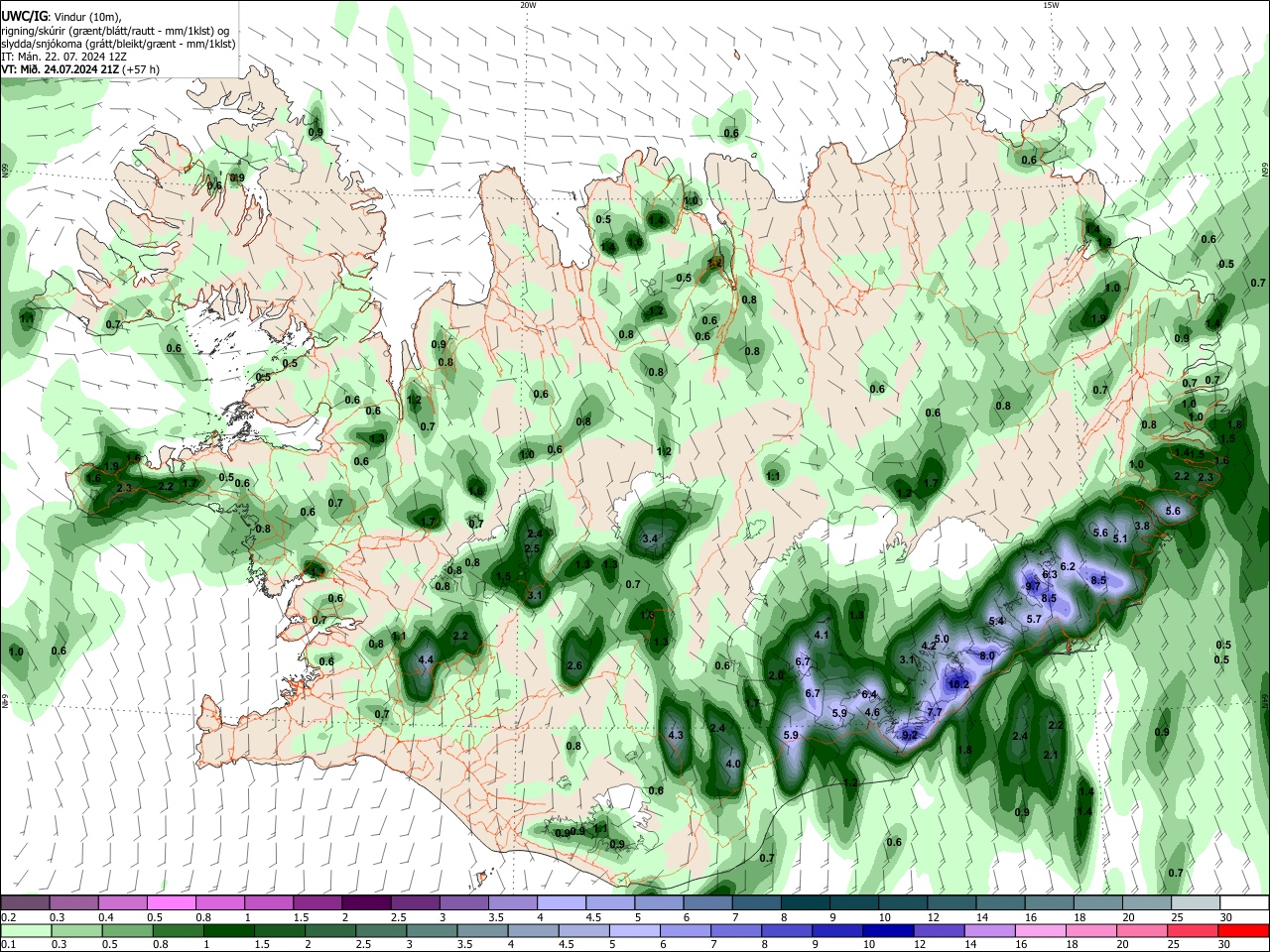Click the UWC/IG title in the header

click(x=24, y=16)
